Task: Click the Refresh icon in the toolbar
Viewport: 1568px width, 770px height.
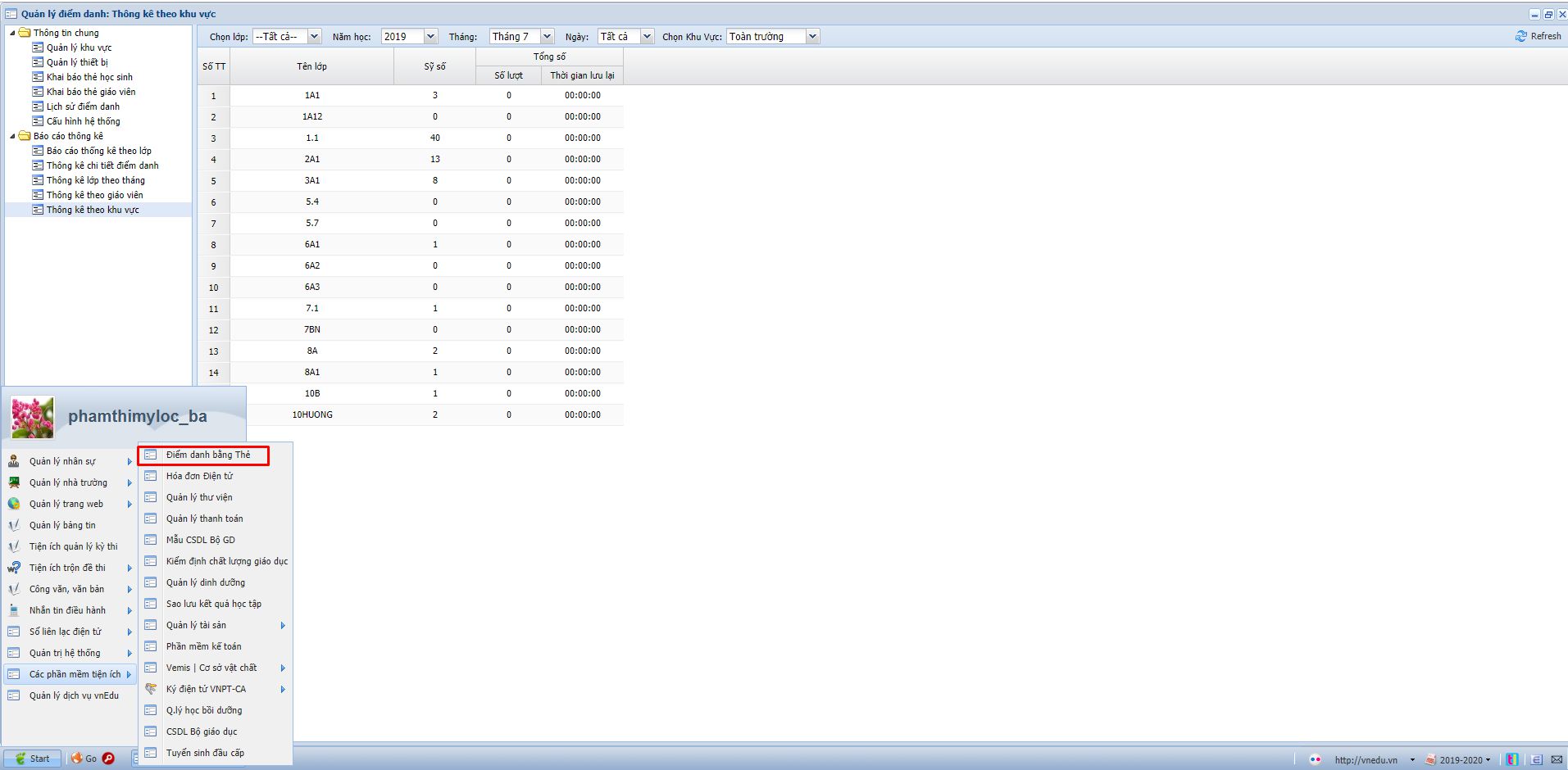Action: point(1521,36)
